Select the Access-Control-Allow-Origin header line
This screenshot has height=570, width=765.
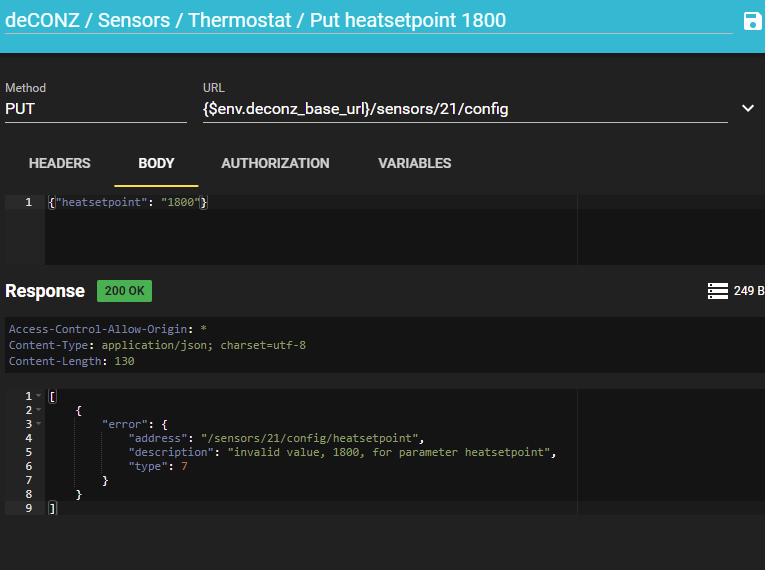(x=108, y=329)
